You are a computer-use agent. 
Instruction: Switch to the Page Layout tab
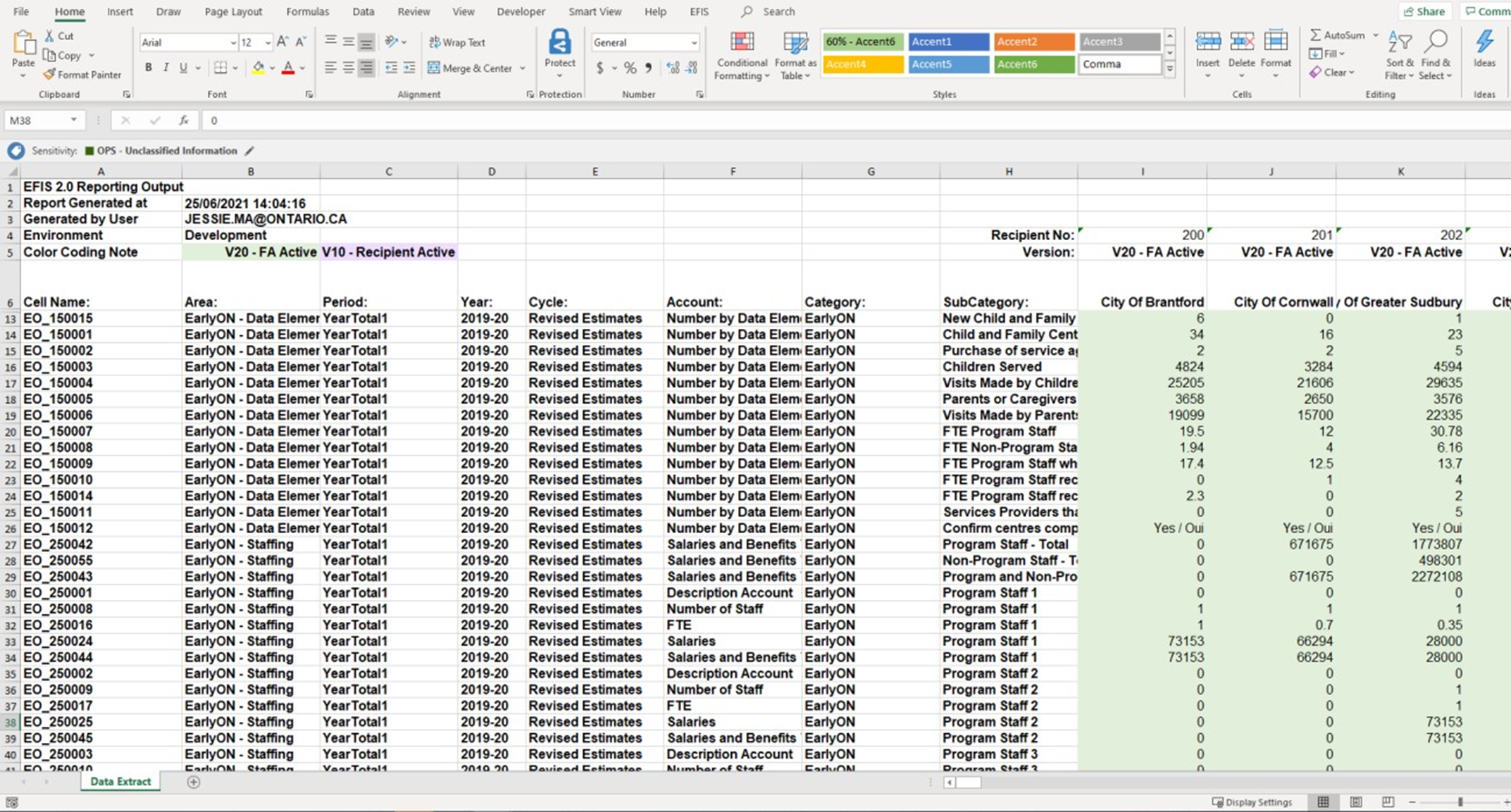[233, 12]
